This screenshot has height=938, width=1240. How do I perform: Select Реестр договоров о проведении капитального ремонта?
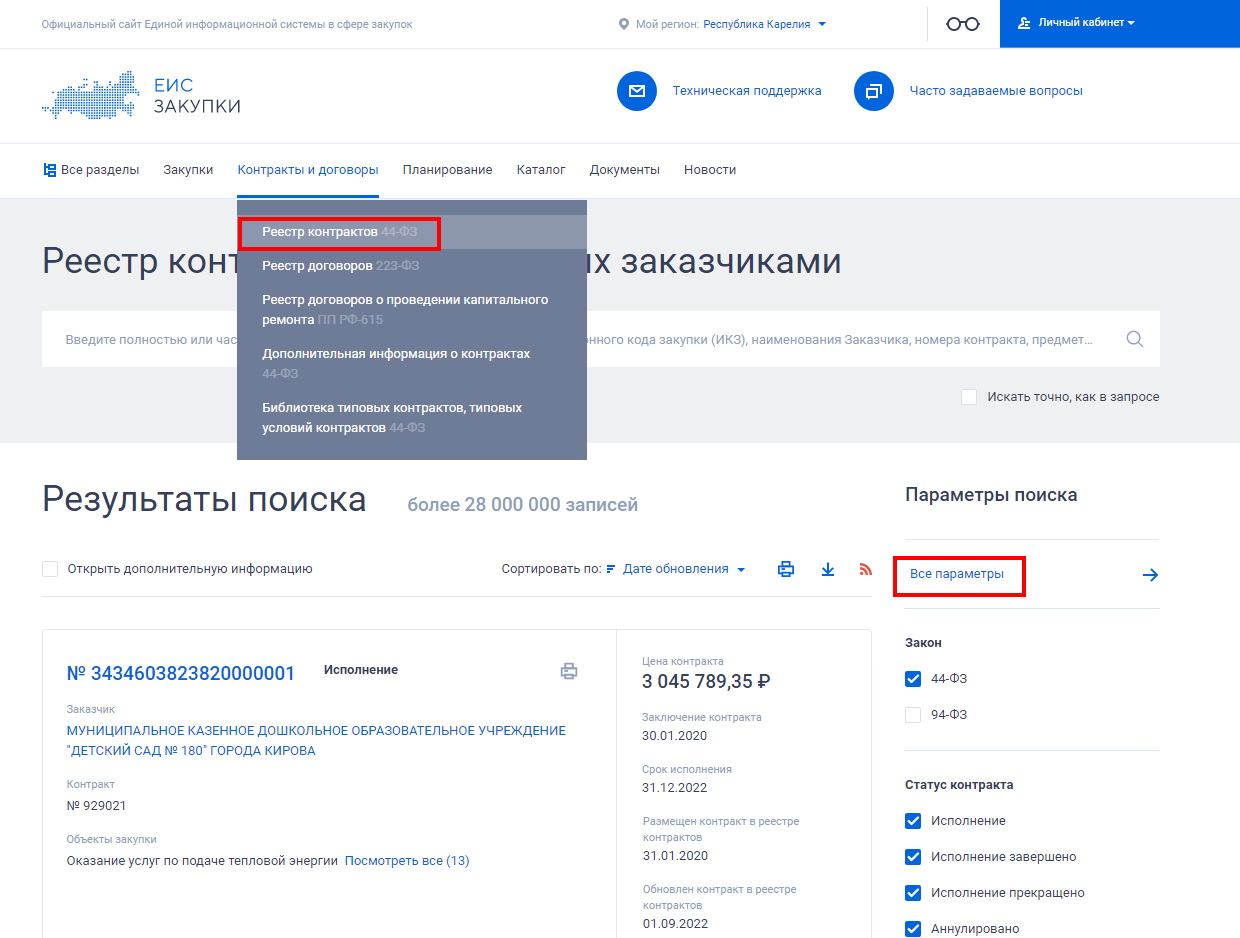[x=412, y=310]
